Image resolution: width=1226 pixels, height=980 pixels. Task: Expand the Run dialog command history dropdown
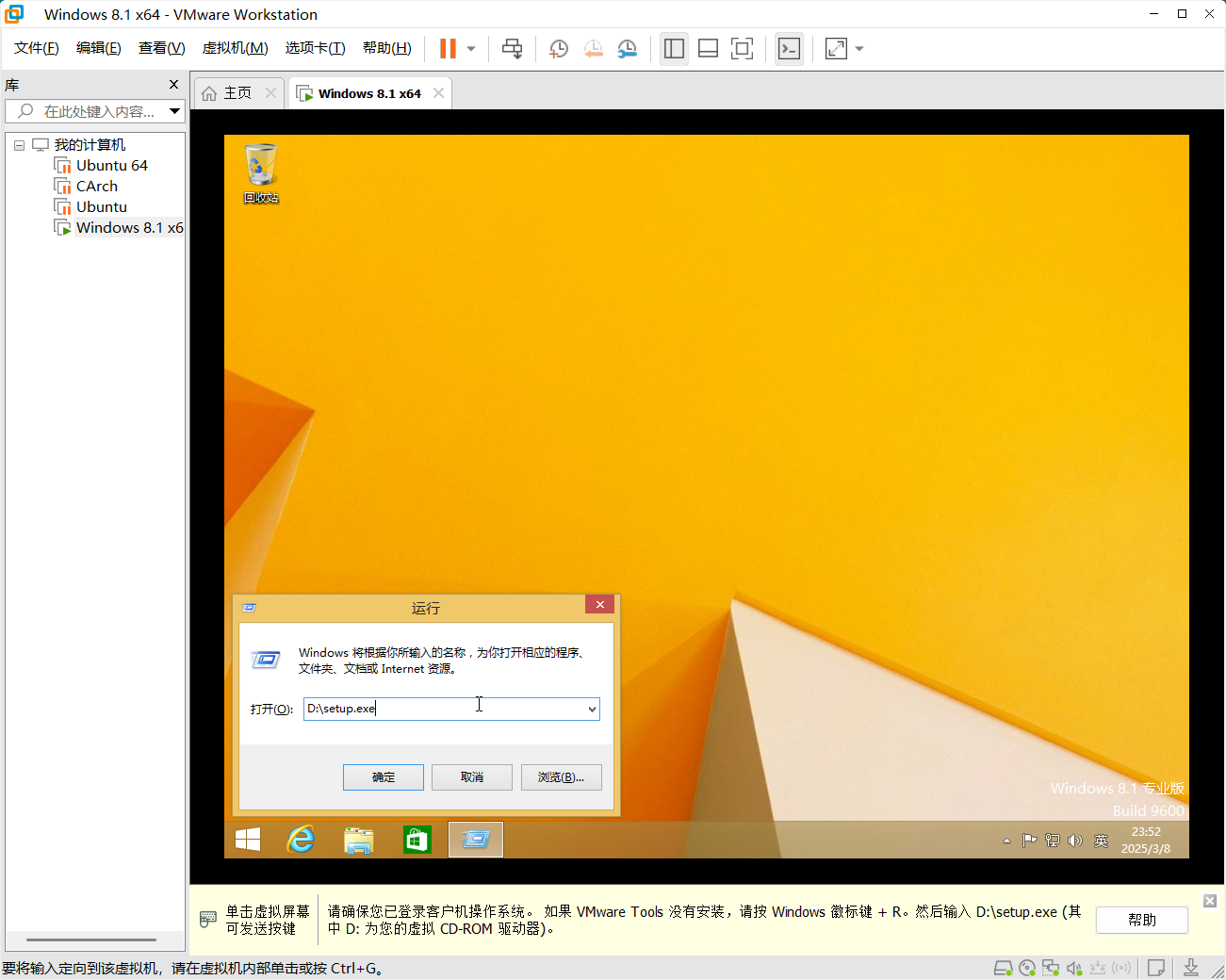(592, 709)
